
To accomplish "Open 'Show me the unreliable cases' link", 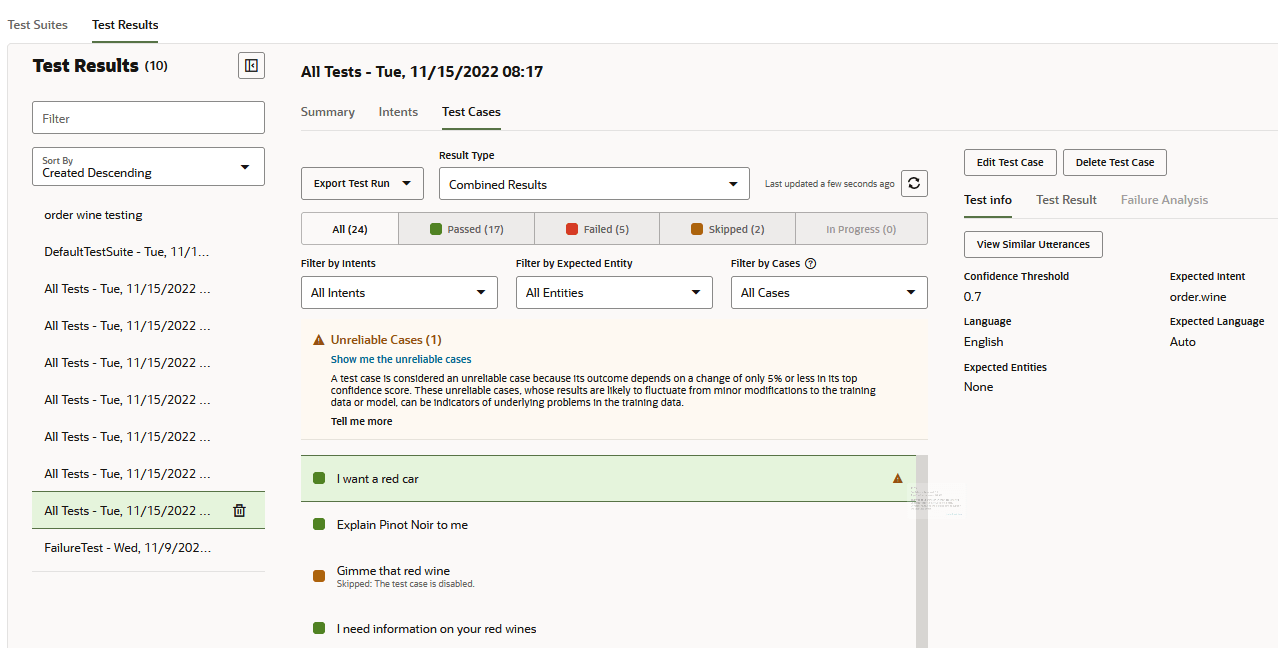I will (x=400, y=359).
